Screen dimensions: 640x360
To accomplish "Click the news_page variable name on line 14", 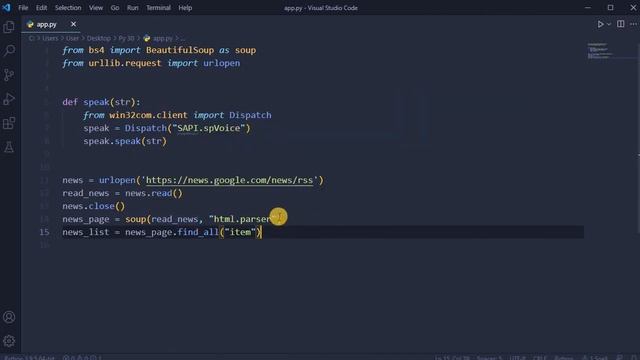I will tap(86, 219).
